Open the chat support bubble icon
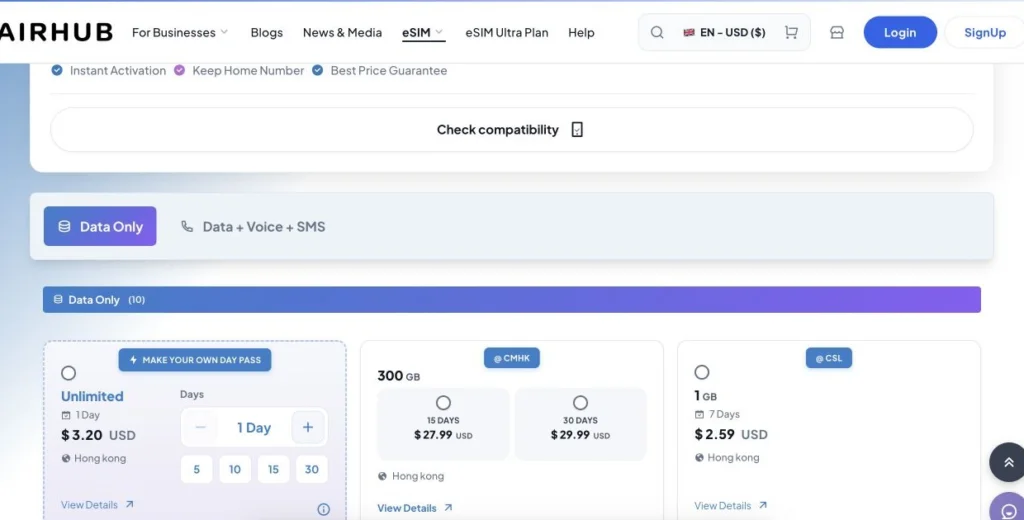 (x=1008, y=510)
